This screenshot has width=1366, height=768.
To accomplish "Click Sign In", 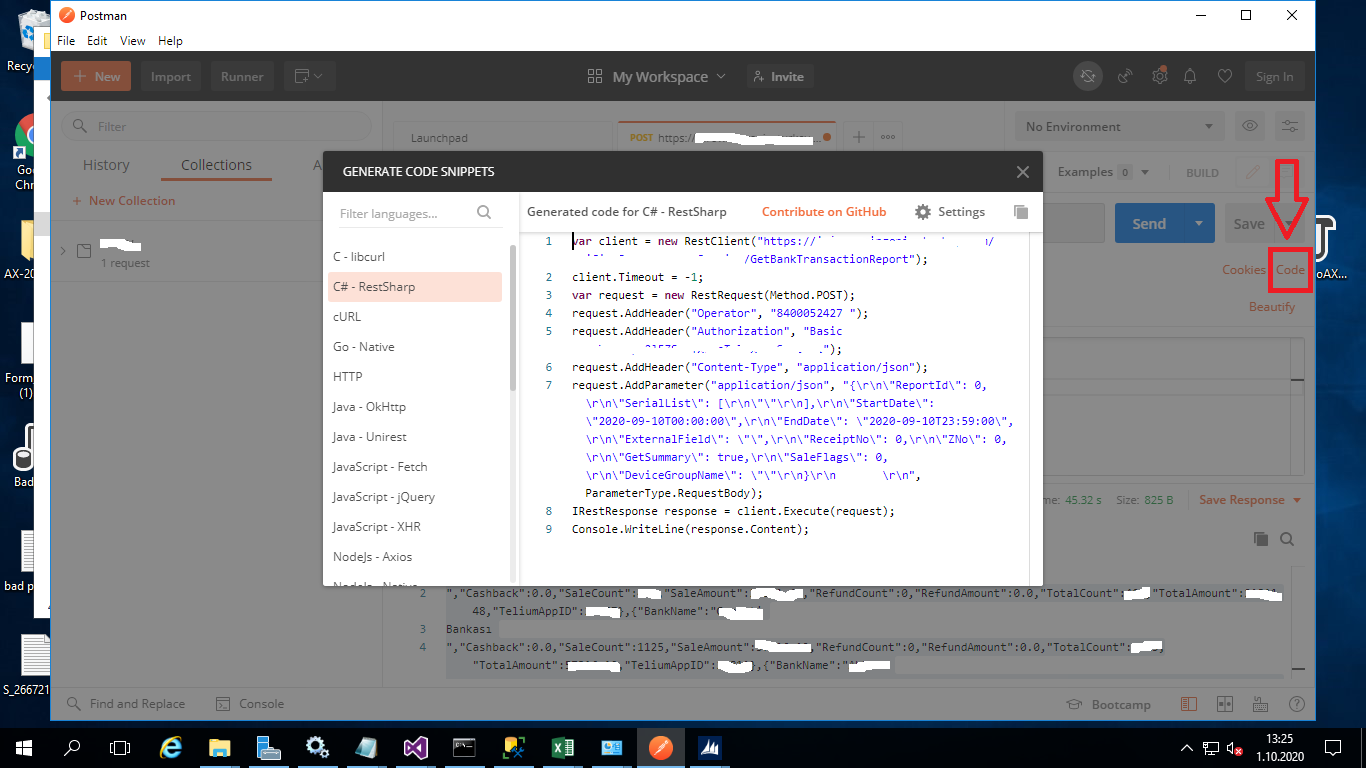I will tap(1274, 76).
